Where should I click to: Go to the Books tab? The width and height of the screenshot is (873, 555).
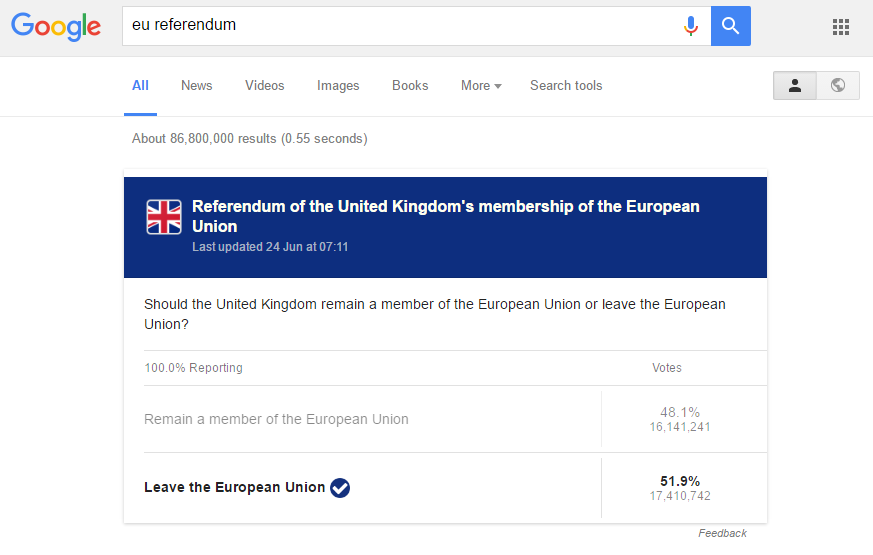tap(410, 86)
